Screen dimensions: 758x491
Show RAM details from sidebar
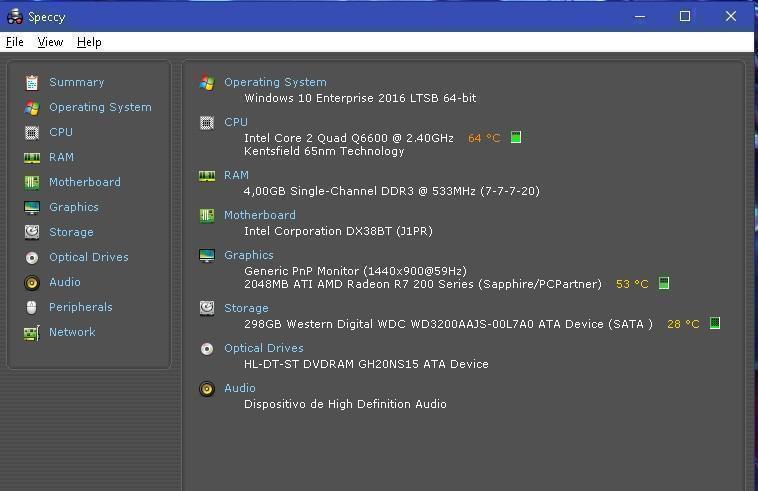point(61,157)
